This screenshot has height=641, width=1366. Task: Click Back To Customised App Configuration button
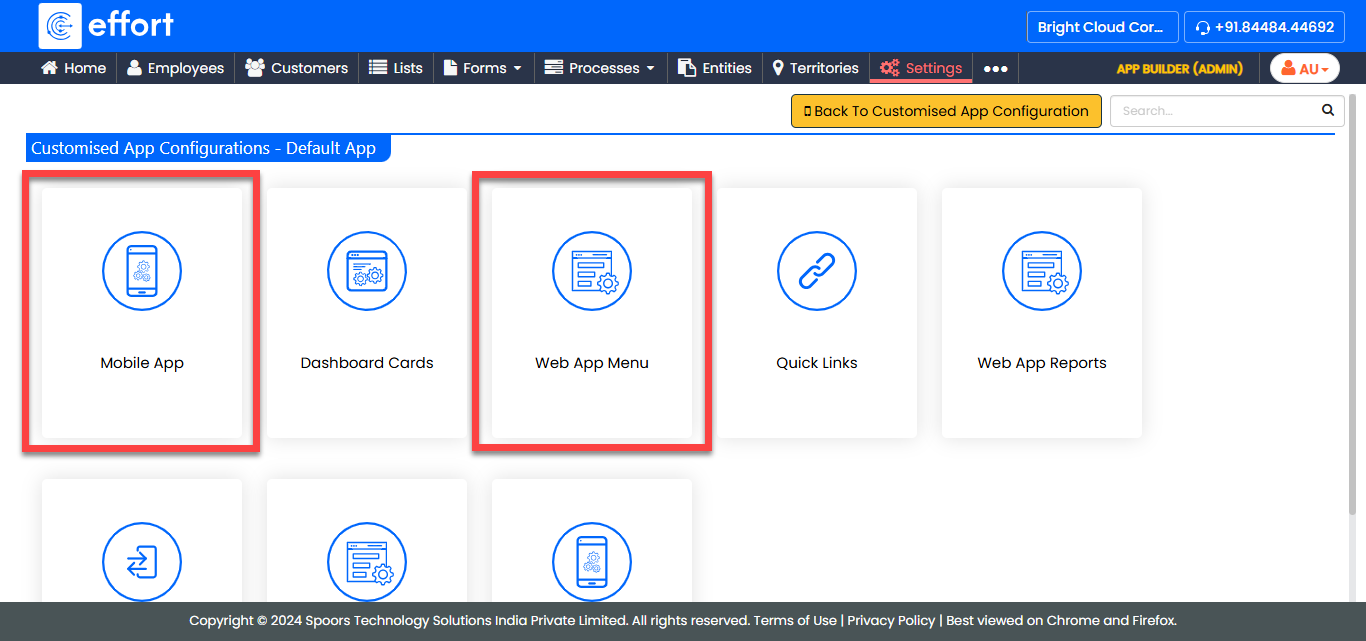pos(945,111)
